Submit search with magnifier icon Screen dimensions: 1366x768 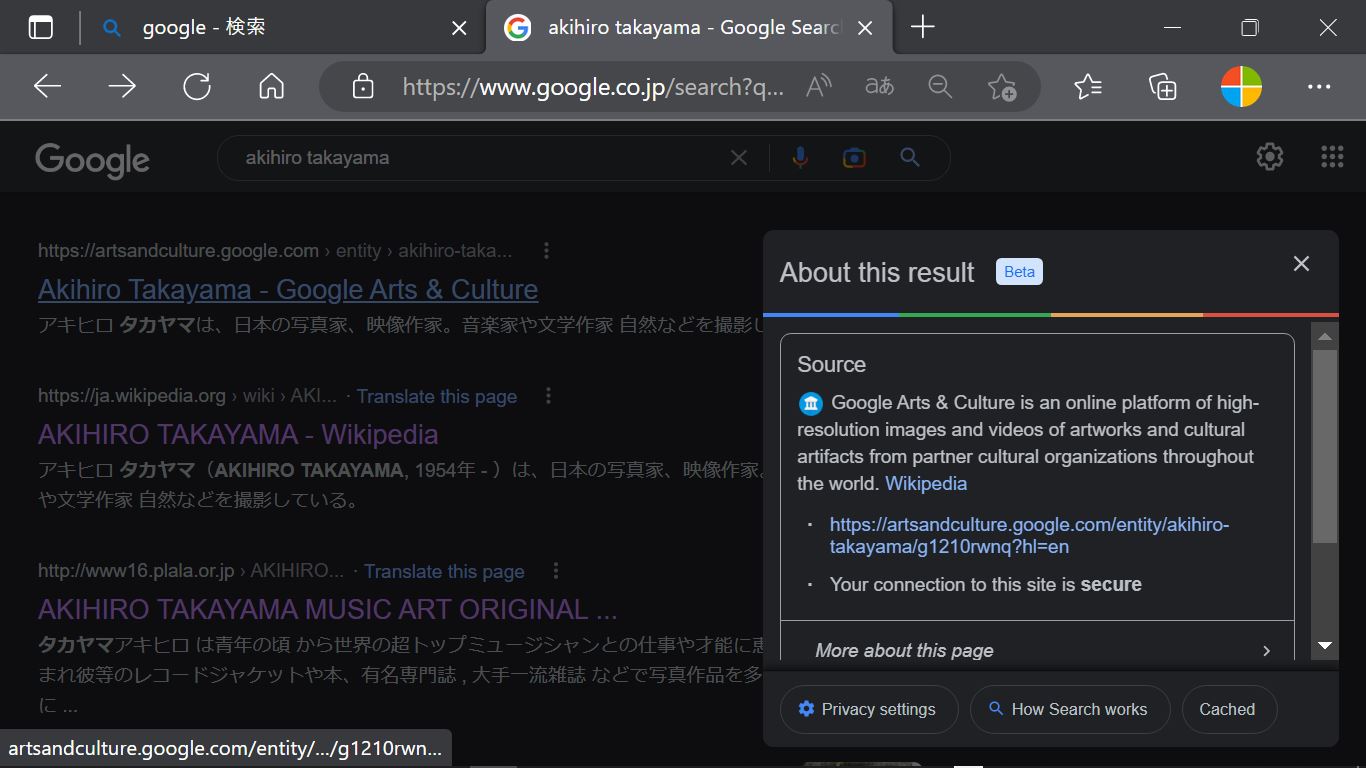(910, 157)
